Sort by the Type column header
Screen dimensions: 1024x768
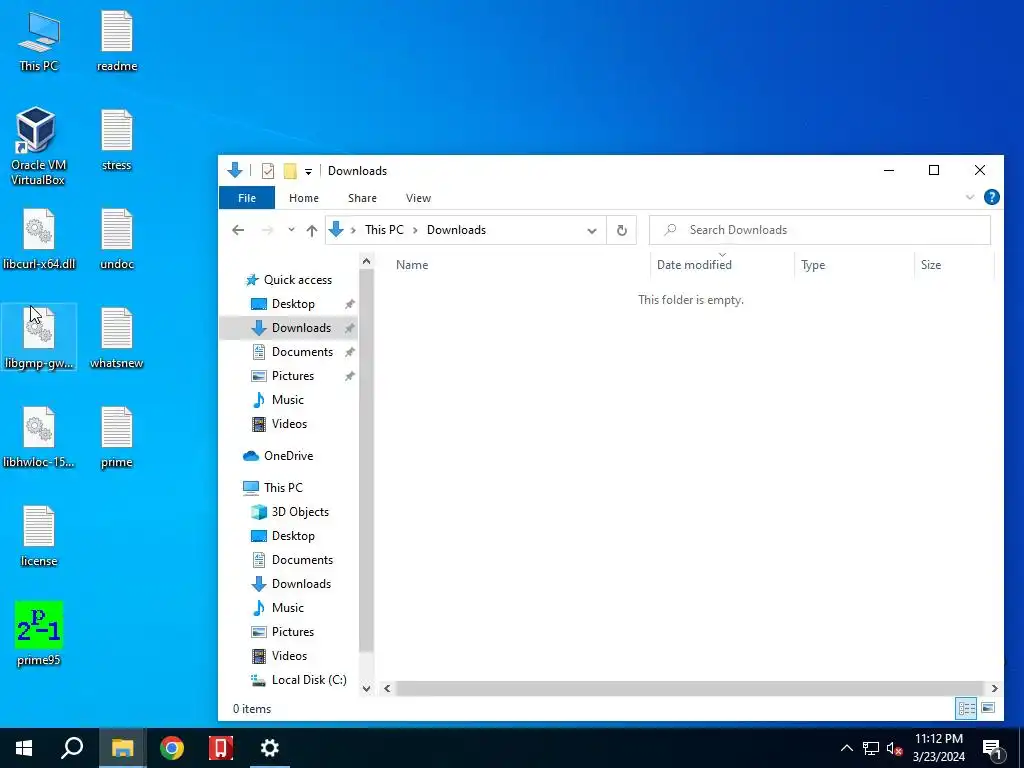click(x=854, y=264)
